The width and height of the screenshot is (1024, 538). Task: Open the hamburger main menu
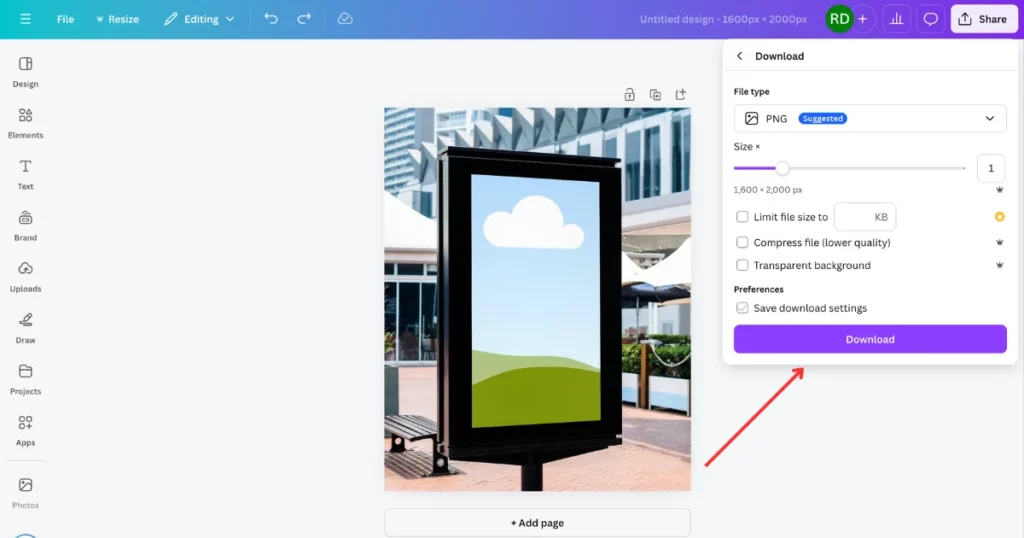[x=25, y=19]
